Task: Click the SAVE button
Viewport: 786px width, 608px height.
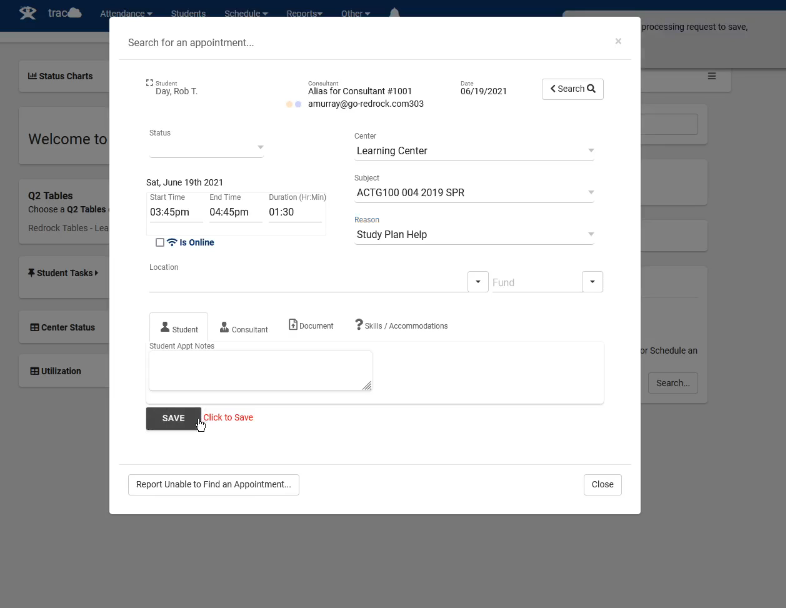Action: click(173, 418)
